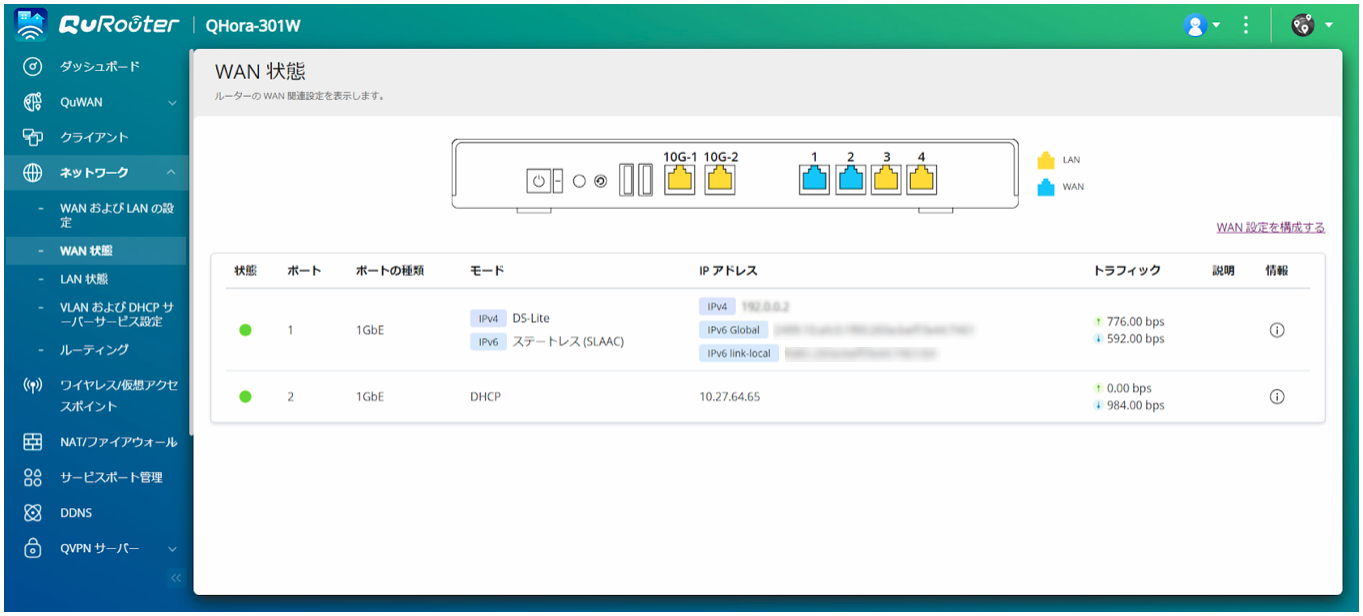Open the user account dropdown
1363x616 pixels.
(x=1201, y=26)
